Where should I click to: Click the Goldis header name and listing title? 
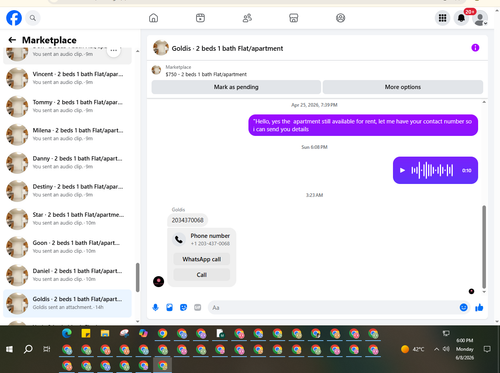[x=227, y=48]
